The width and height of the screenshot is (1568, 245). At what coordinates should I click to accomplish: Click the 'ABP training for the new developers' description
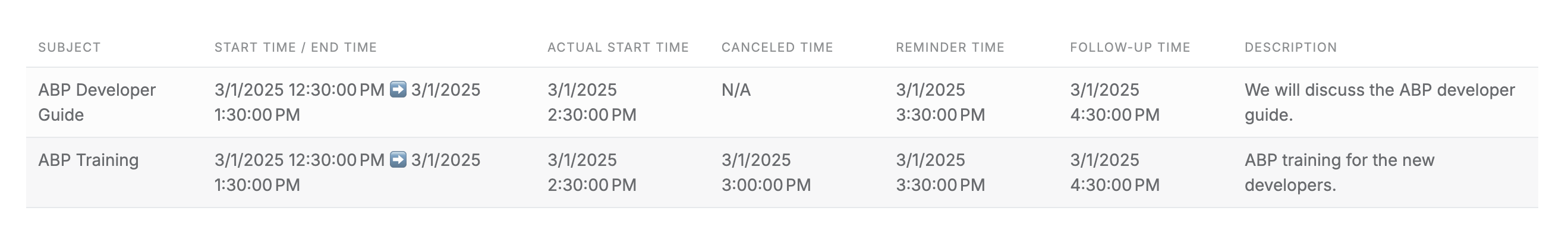1339,172
